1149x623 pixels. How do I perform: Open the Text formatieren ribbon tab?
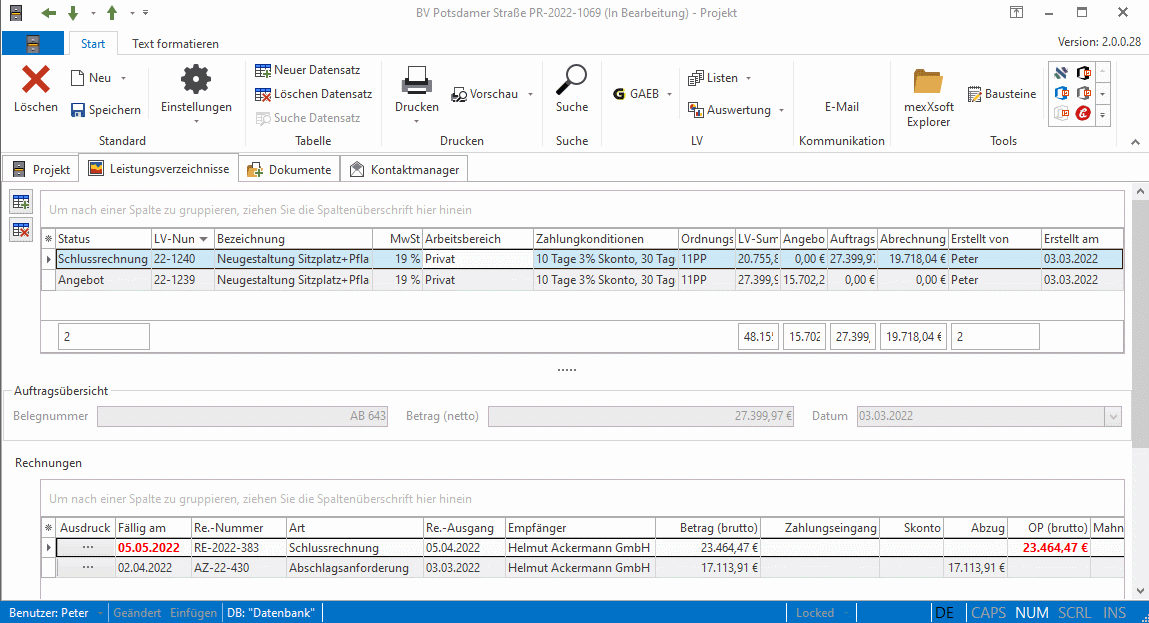[175, 44]
